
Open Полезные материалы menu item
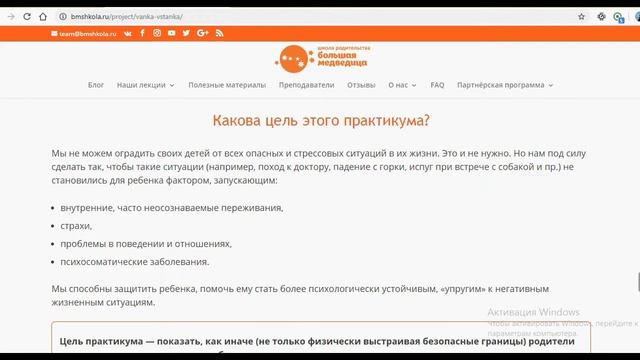click(227, 85)
